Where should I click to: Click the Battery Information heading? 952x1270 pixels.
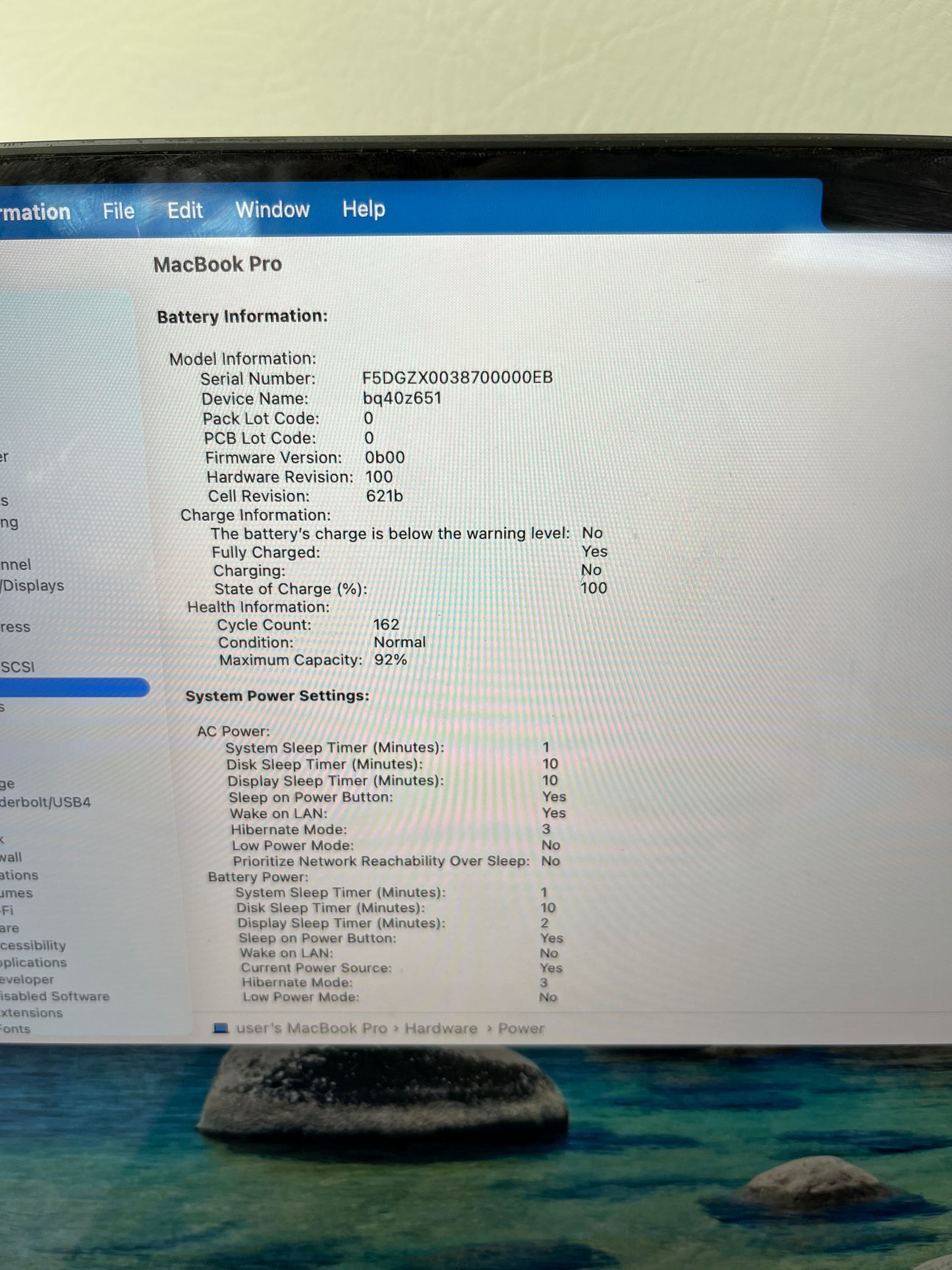point(242,316)
